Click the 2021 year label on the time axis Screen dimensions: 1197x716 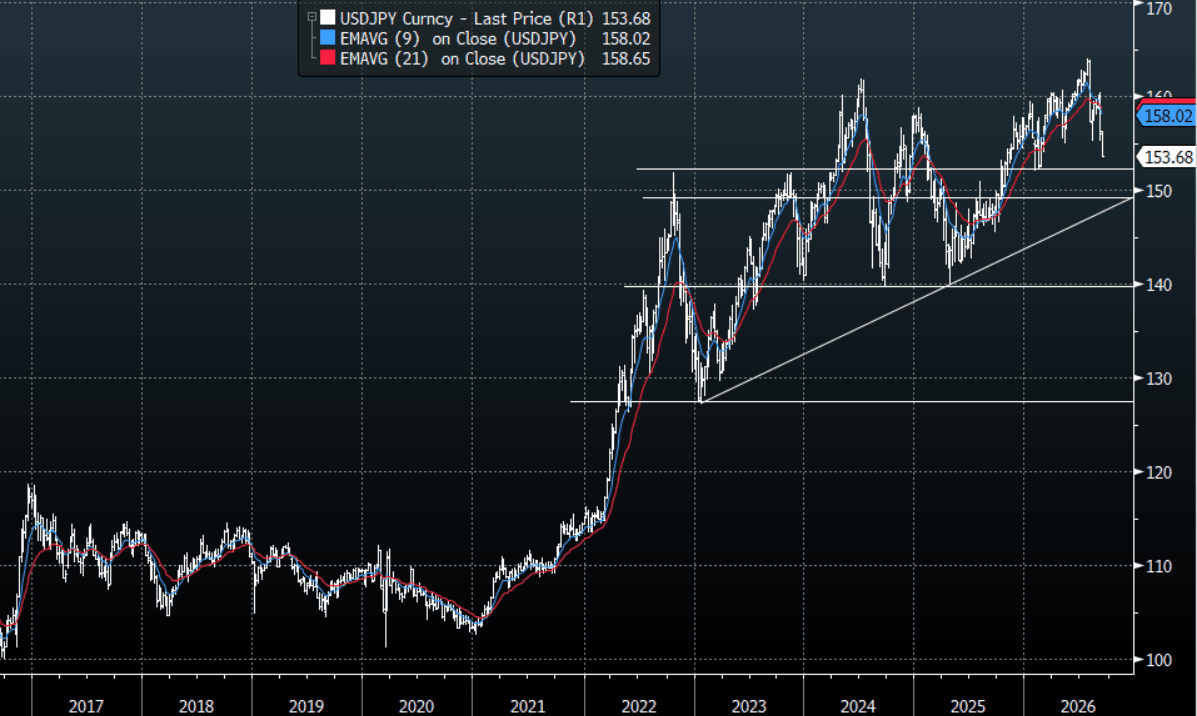tap(528, 706)
